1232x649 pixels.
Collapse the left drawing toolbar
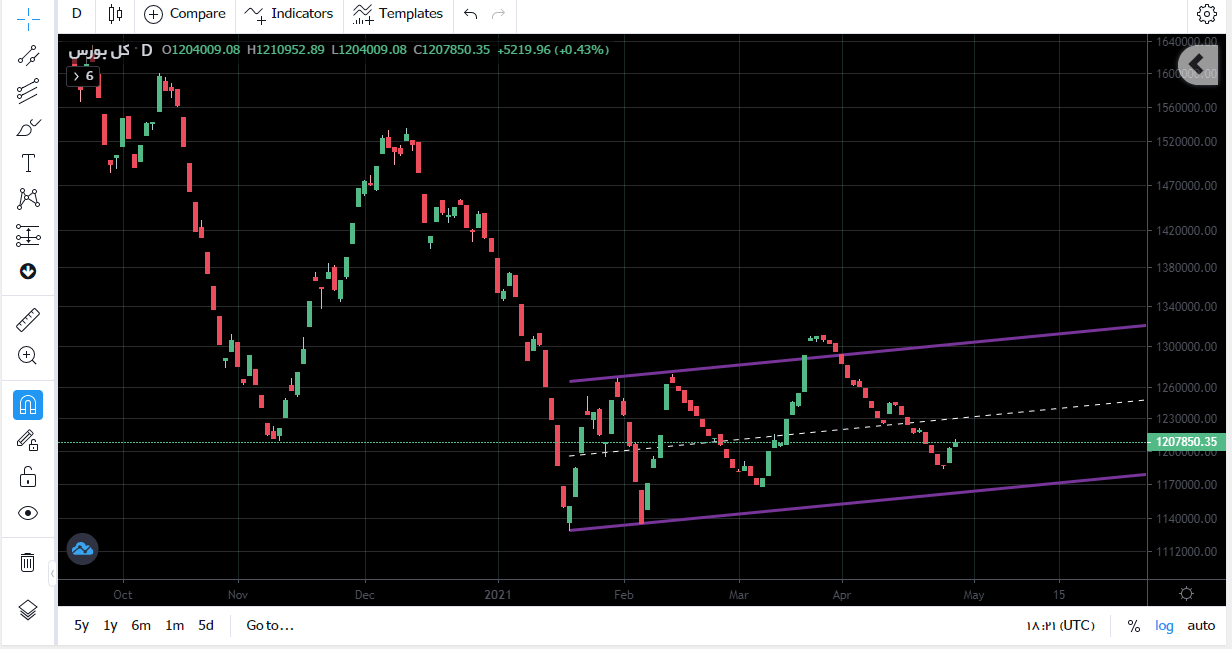[x=52, y=573]
